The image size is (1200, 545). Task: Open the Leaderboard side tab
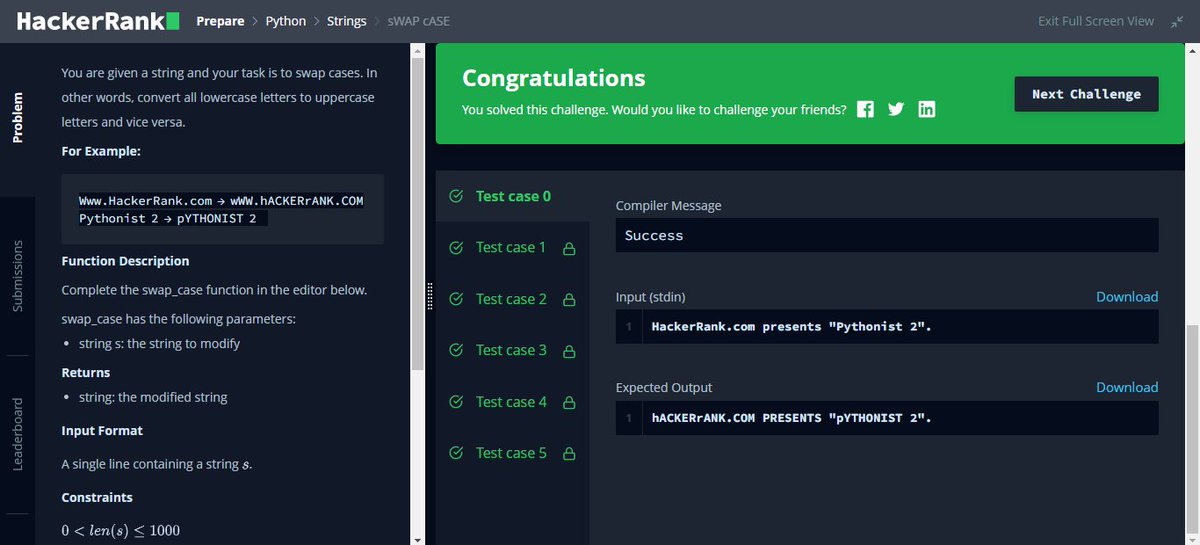pyautogui.click(x=17, y=434)
